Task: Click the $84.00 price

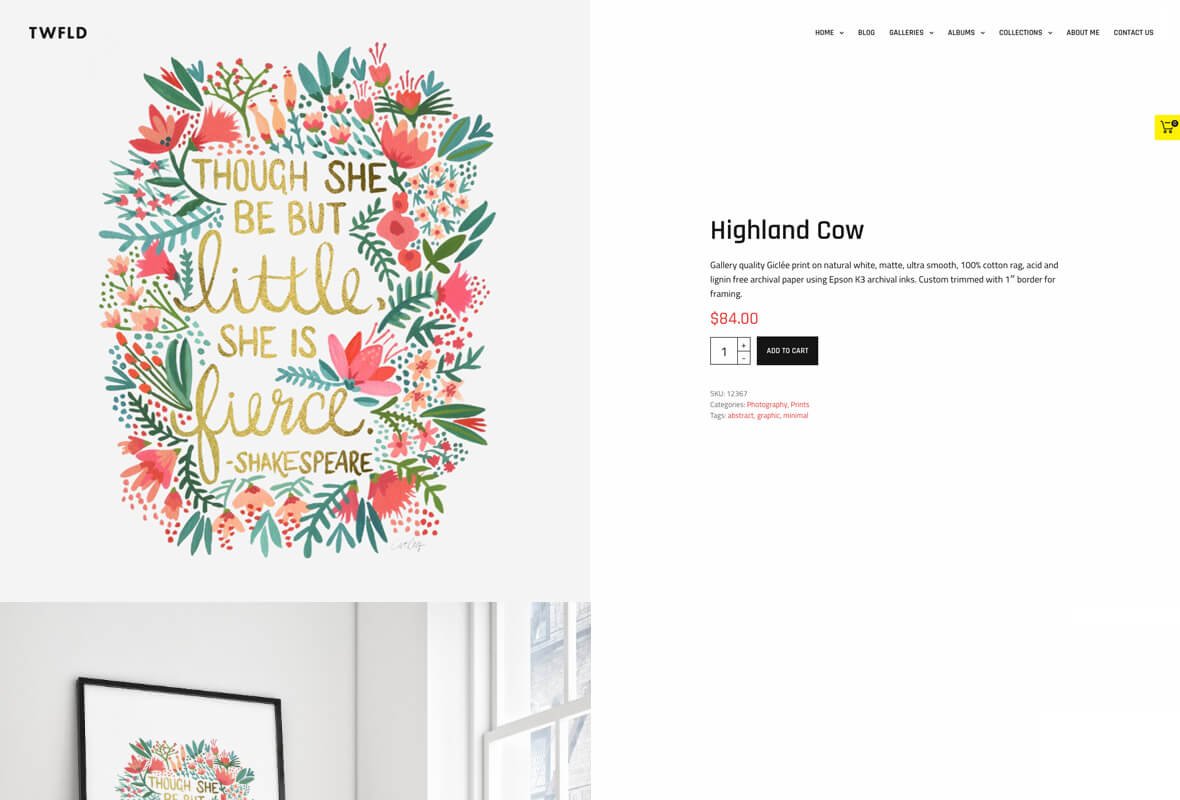Action: [734, 318]
